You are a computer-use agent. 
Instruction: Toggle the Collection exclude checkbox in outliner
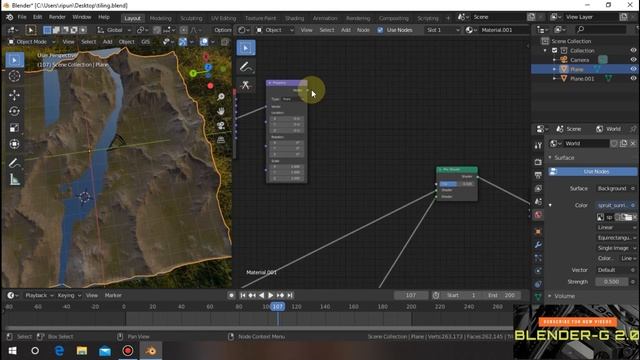click(554, 50)
